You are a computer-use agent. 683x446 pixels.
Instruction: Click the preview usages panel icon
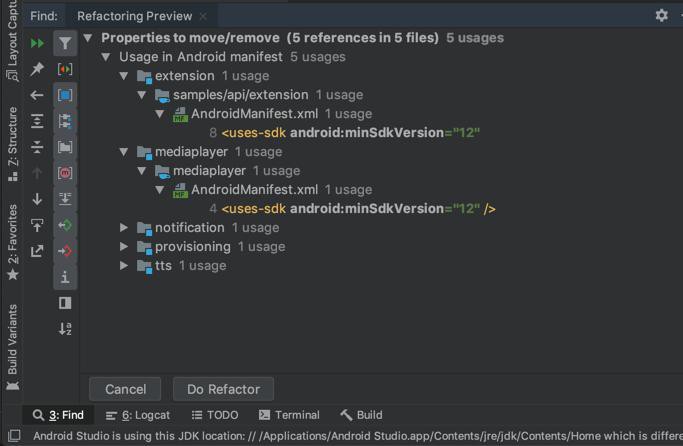click(x=65, y=303)
